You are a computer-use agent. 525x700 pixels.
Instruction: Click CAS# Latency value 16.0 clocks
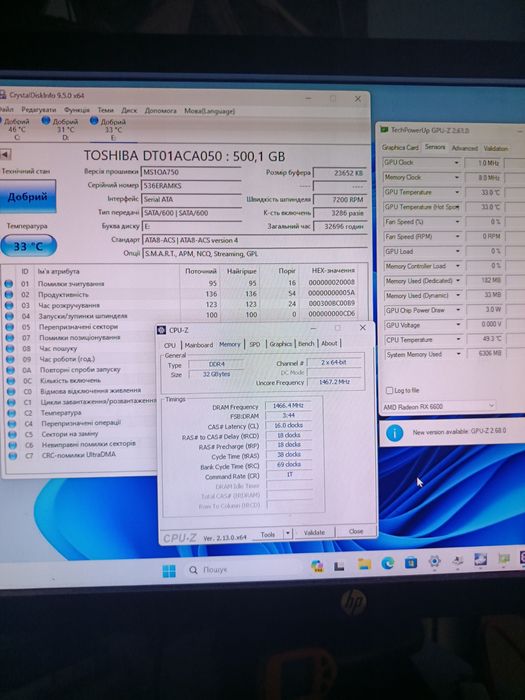pyautogui.click(x=288, y=425)
